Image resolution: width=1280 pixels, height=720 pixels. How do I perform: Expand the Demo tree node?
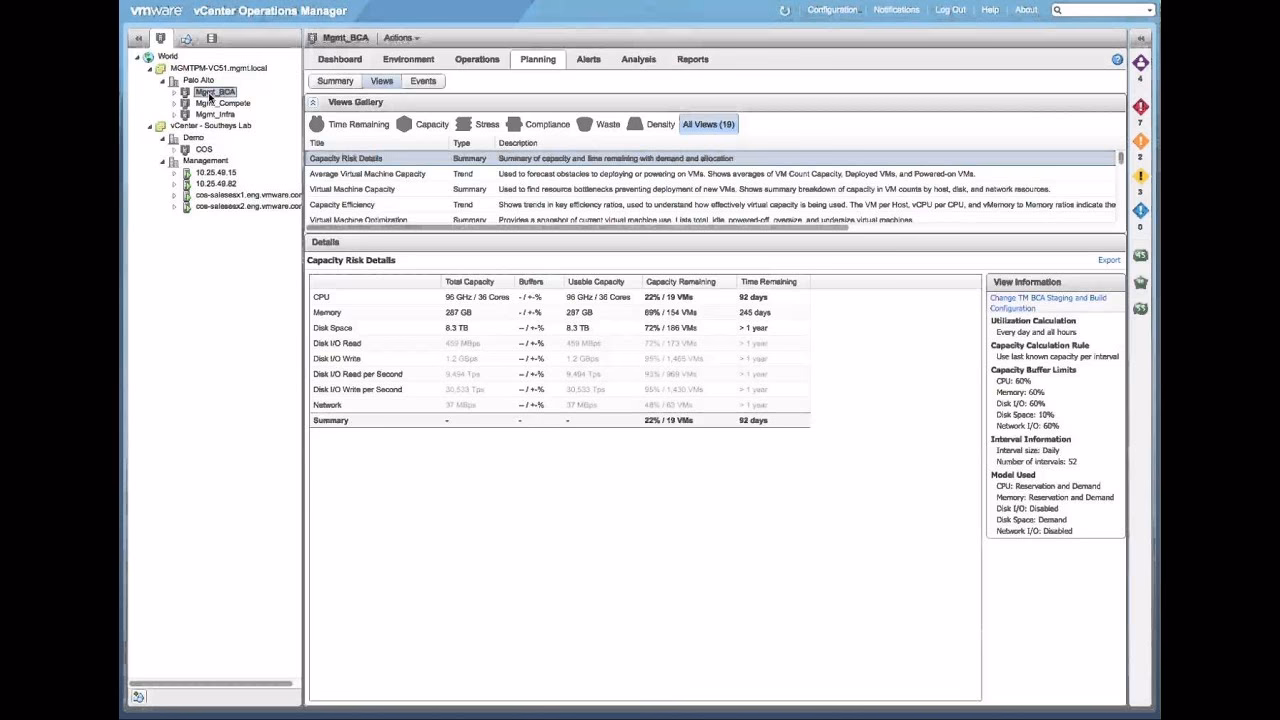pyautogui.click(x=161, y=137)
